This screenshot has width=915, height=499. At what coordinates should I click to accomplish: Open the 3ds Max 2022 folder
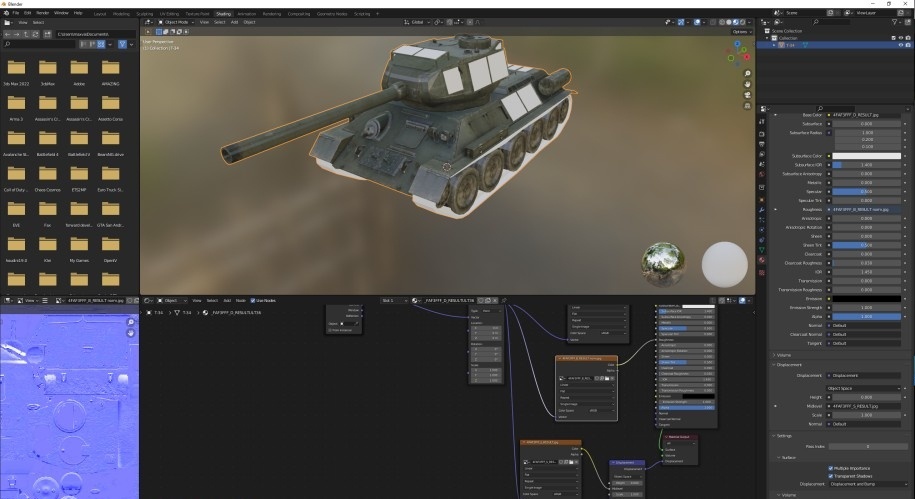coord(16,72)
